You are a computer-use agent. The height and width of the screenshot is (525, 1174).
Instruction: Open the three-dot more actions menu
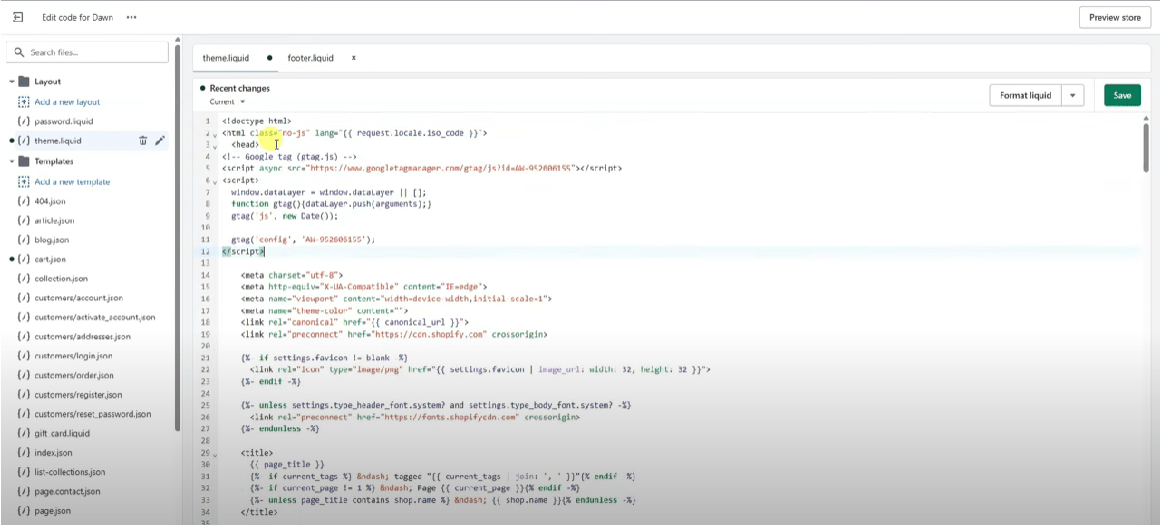pos(132,17)
